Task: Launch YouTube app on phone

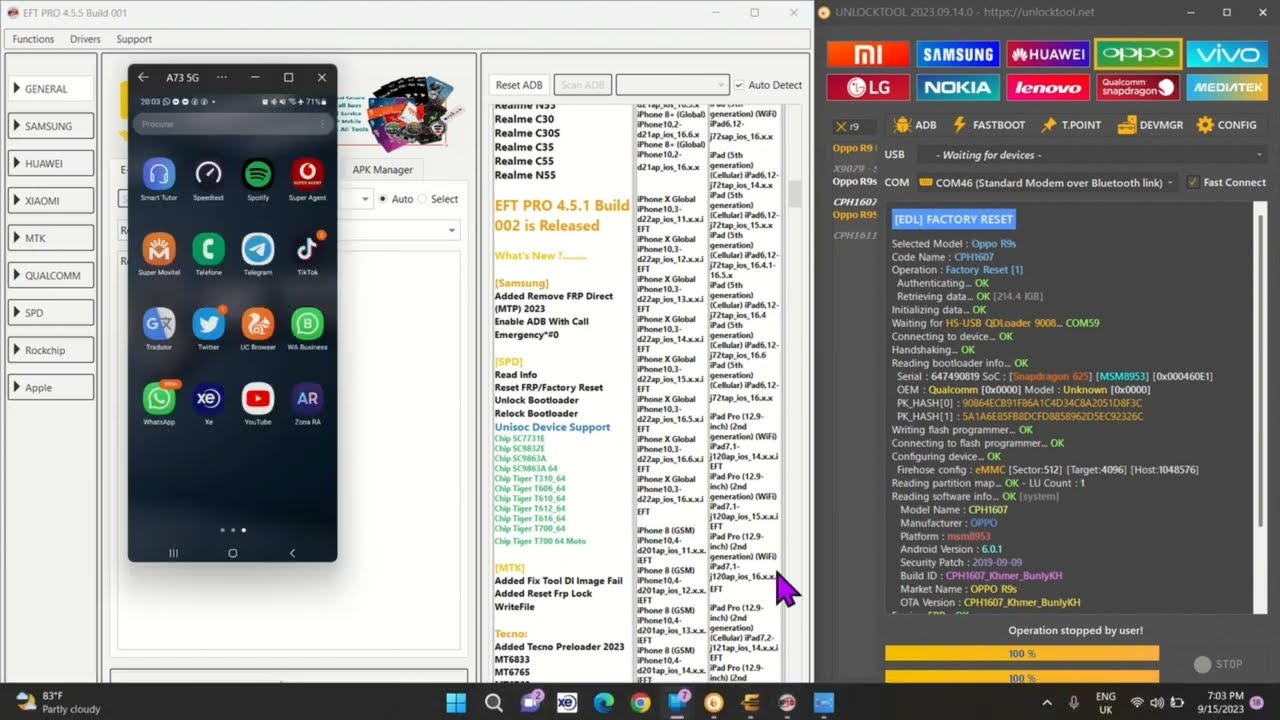Action: 258,398
